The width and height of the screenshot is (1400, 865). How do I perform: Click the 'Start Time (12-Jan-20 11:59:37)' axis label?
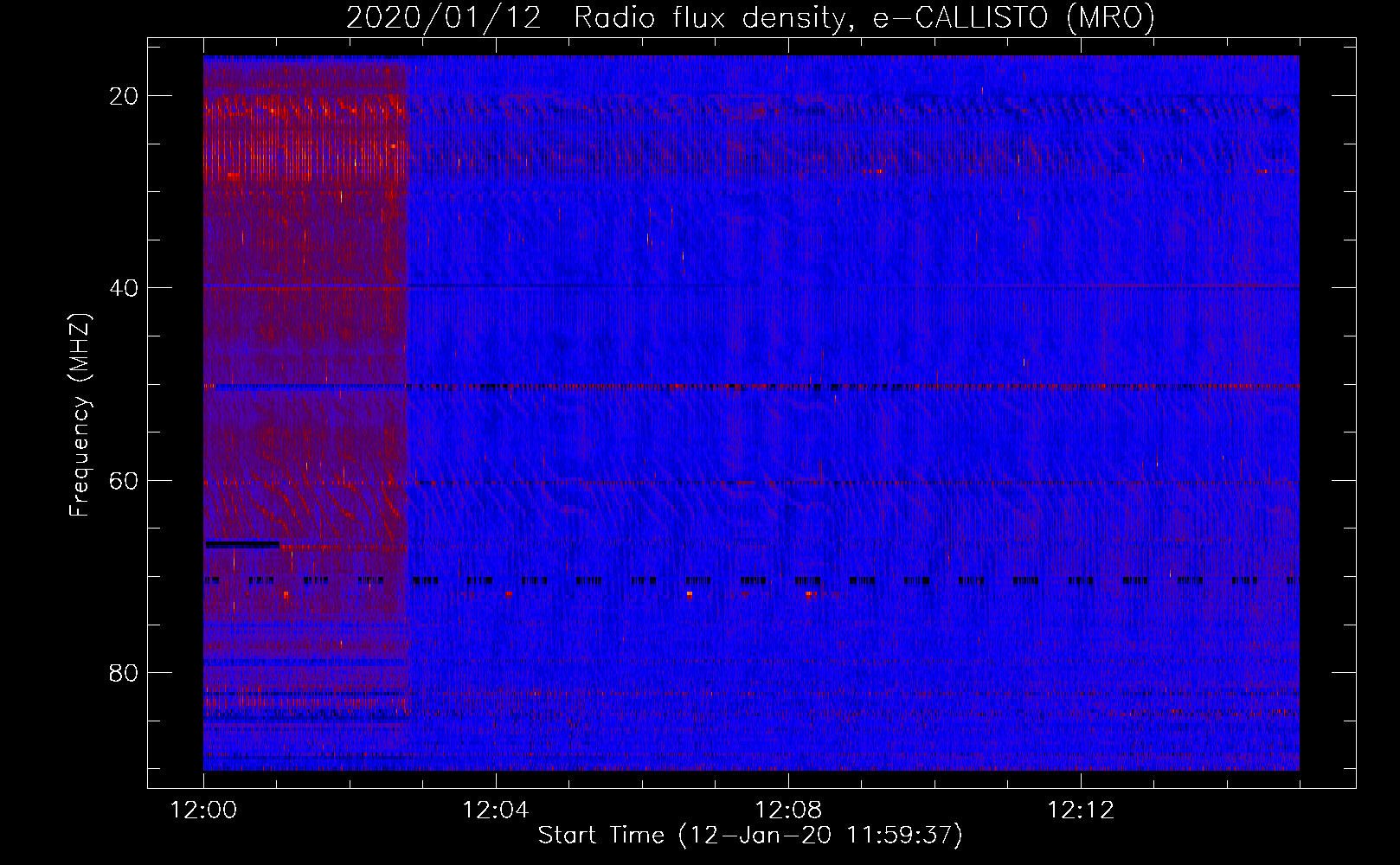(750, 836)
